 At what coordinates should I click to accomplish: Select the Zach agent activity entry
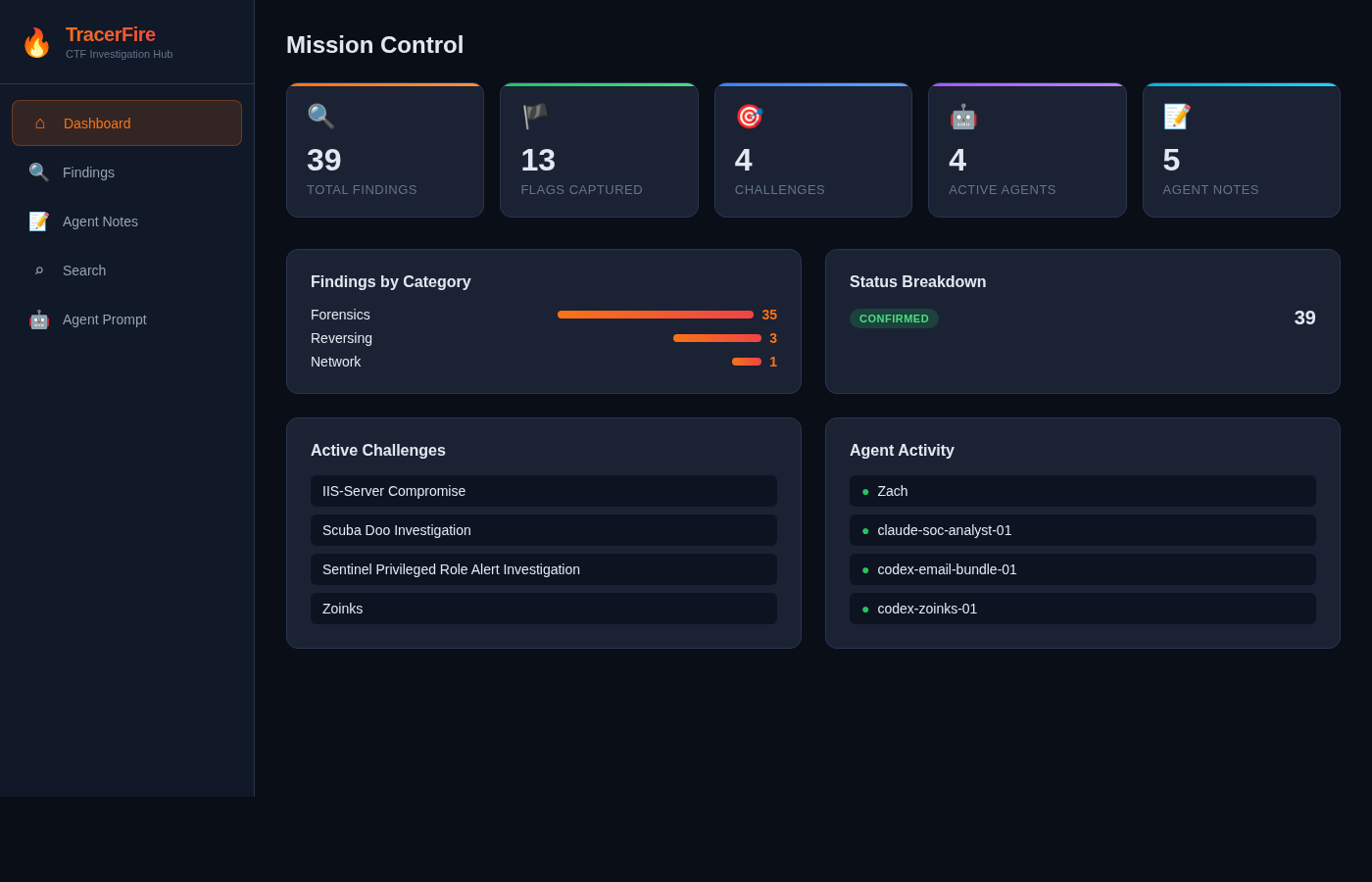(1082, 491)
